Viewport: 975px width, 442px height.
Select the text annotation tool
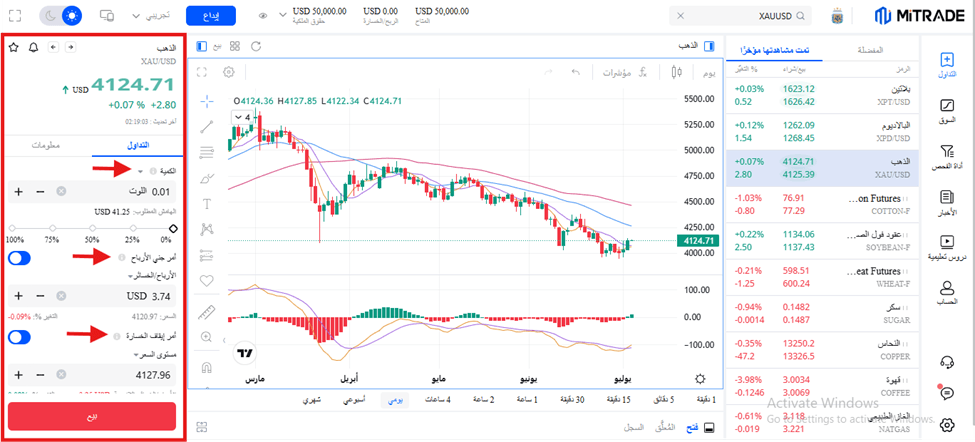[x=207, y=204]
